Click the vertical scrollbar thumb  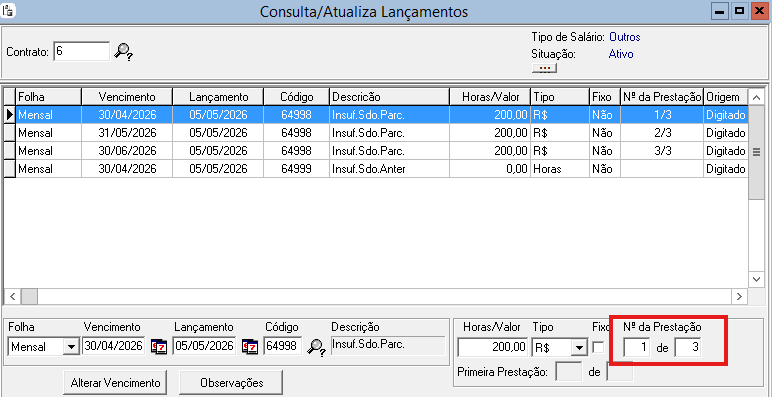[x=756, y=153]
